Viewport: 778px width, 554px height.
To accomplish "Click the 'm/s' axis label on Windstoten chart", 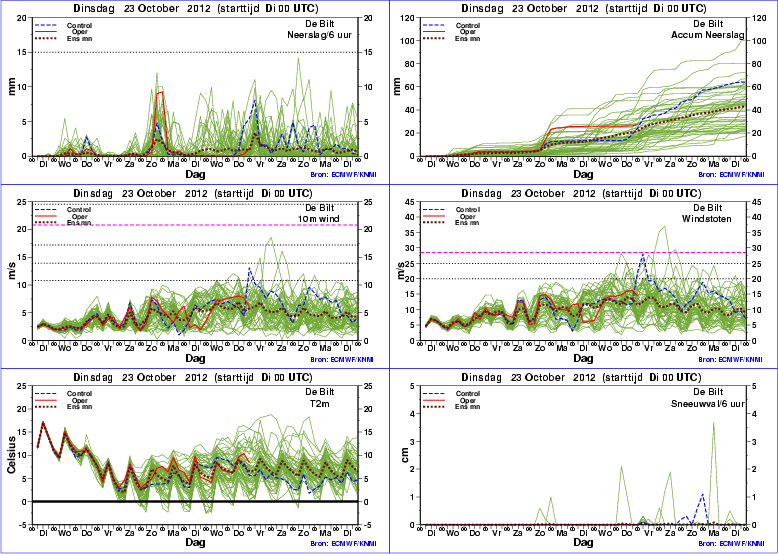I will pos(400,272).
